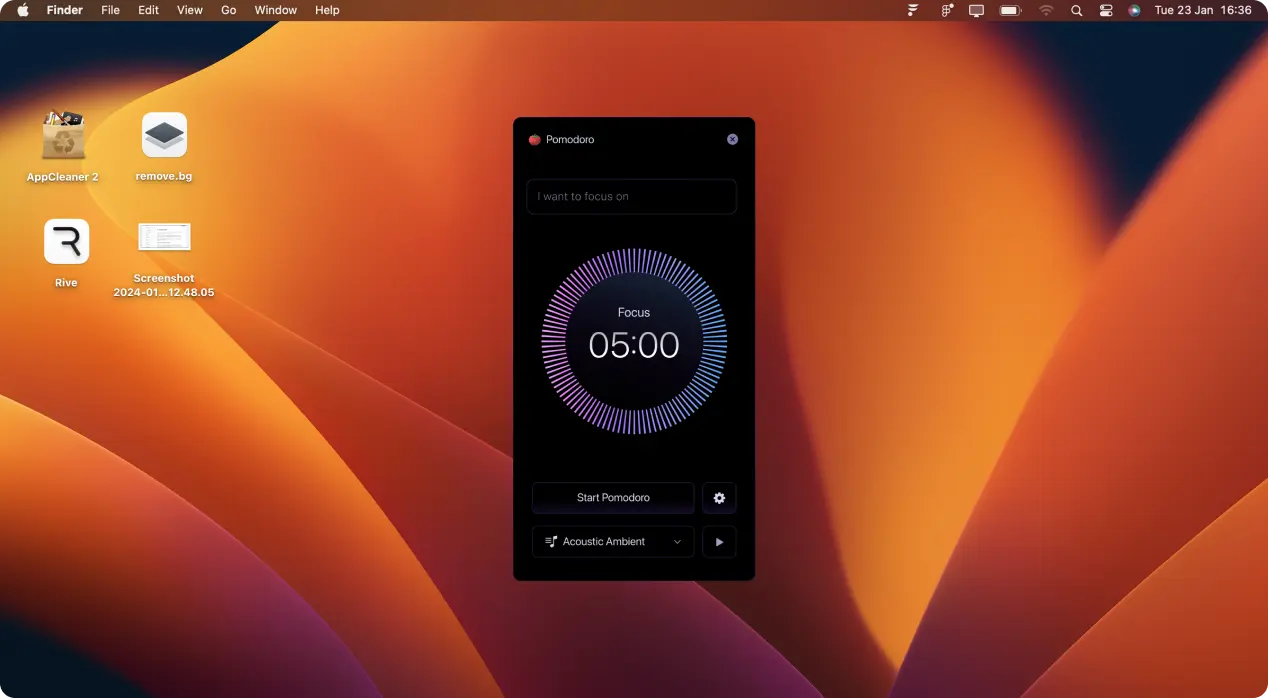Select the remove.bg desktop icon

pos(165,135)
